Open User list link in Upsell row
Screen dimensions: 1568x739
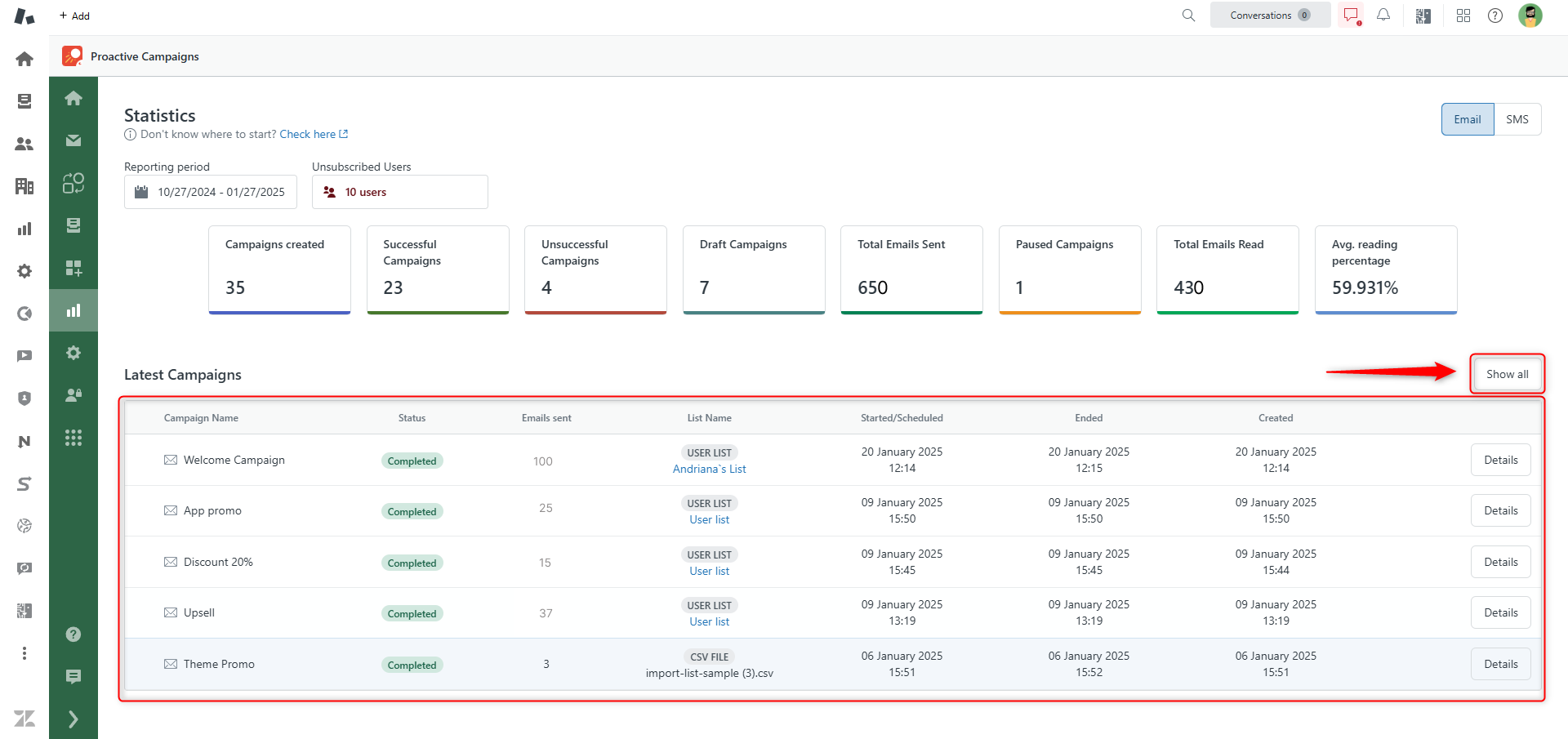pos(709,621)
